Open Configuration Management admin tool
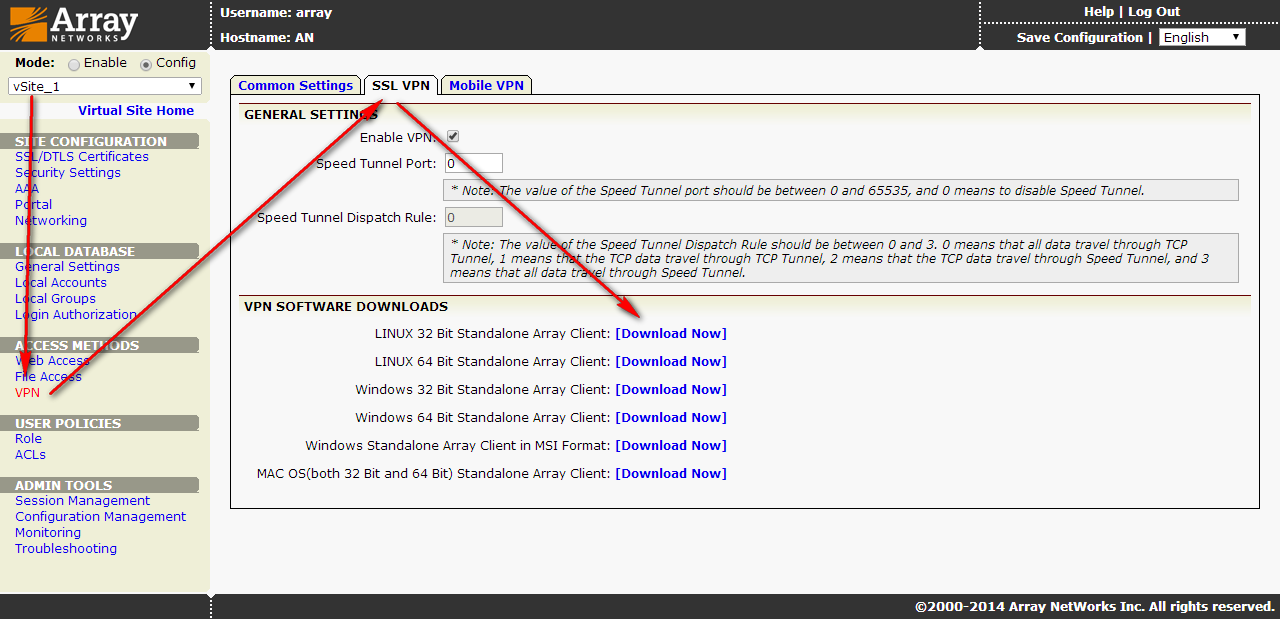This screenshot has height=619, width=1280. click(101, 516)
